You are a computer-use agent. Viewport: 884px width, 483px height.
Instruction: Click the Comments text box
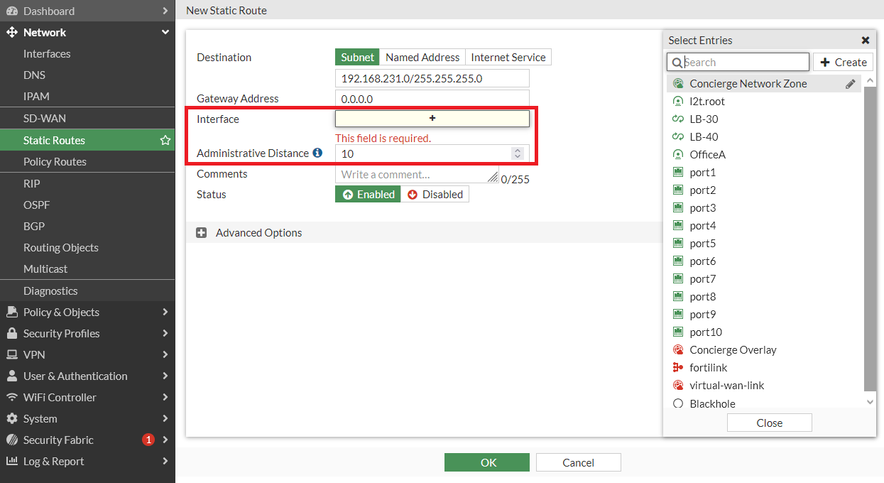click(417, 175)
